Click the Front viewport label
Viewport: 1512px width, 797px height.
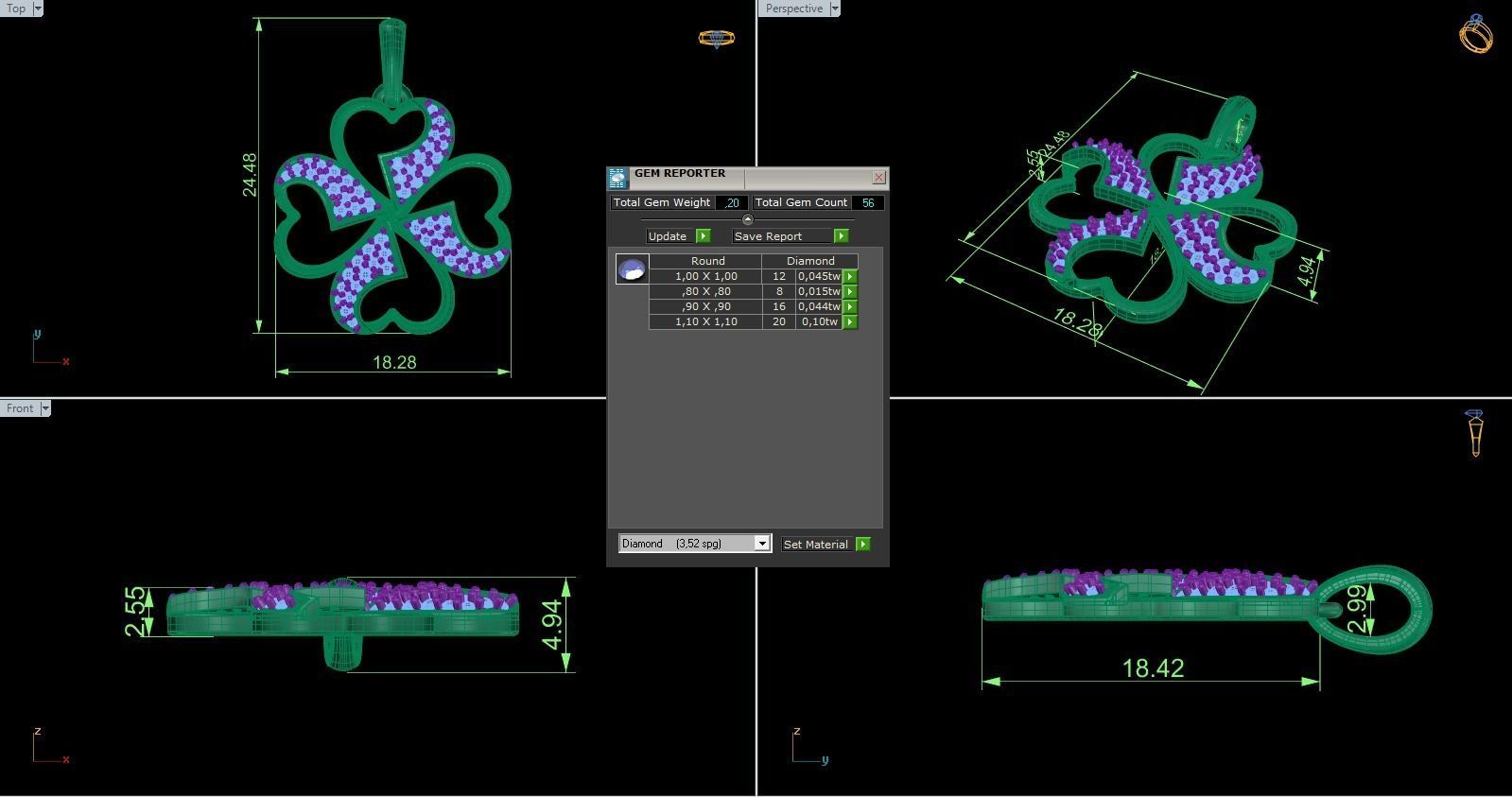(x=20, y=408)
